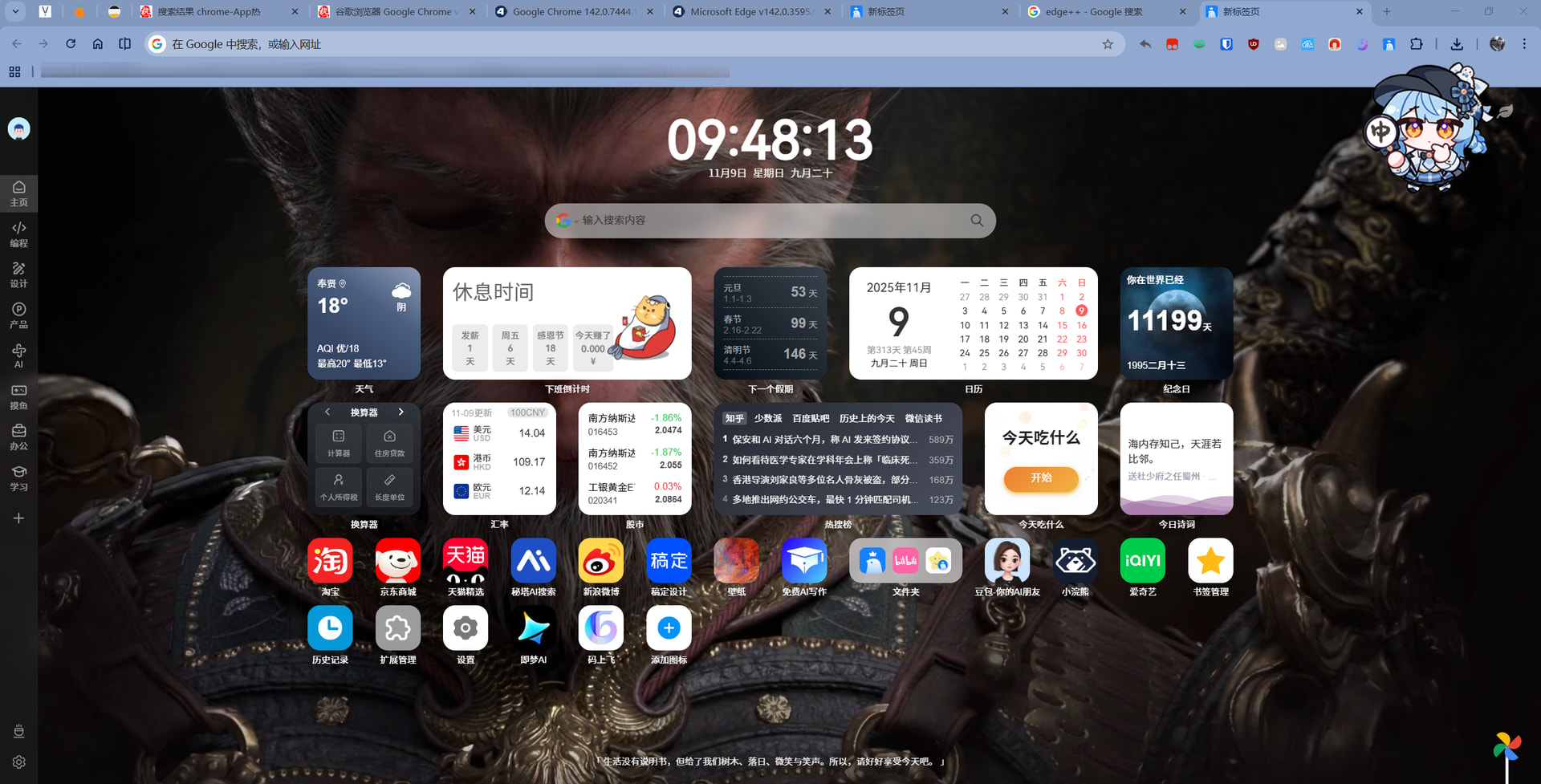Open the iQIYI (爱奇艺) app icon
This screenshot has width=1541, height=784.
(x=1142, y=561)
